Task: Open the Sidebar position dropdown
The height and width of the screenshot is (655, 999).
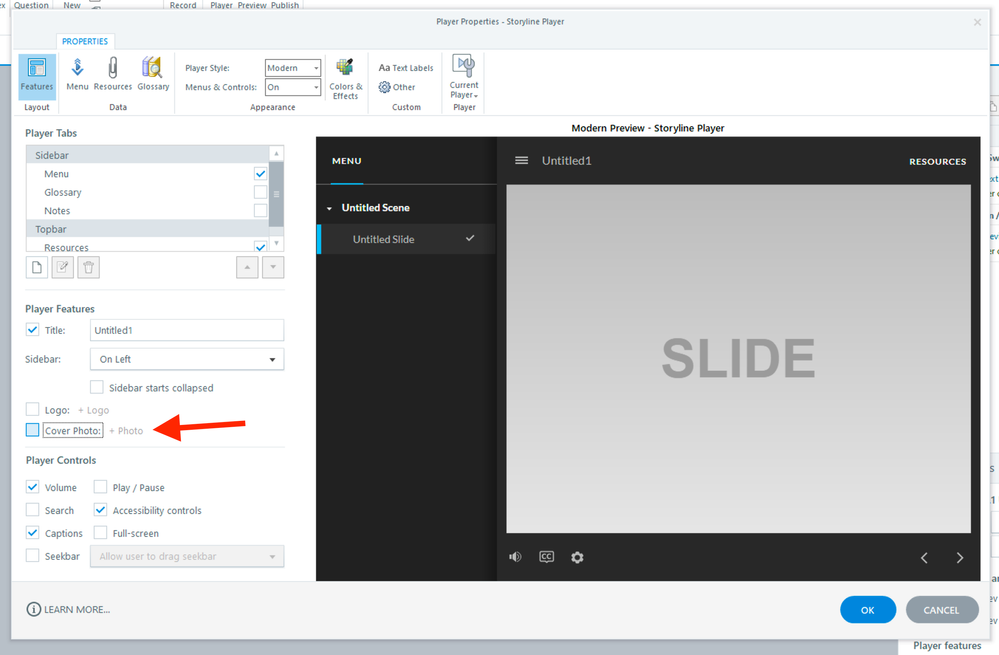Action: 186,359
